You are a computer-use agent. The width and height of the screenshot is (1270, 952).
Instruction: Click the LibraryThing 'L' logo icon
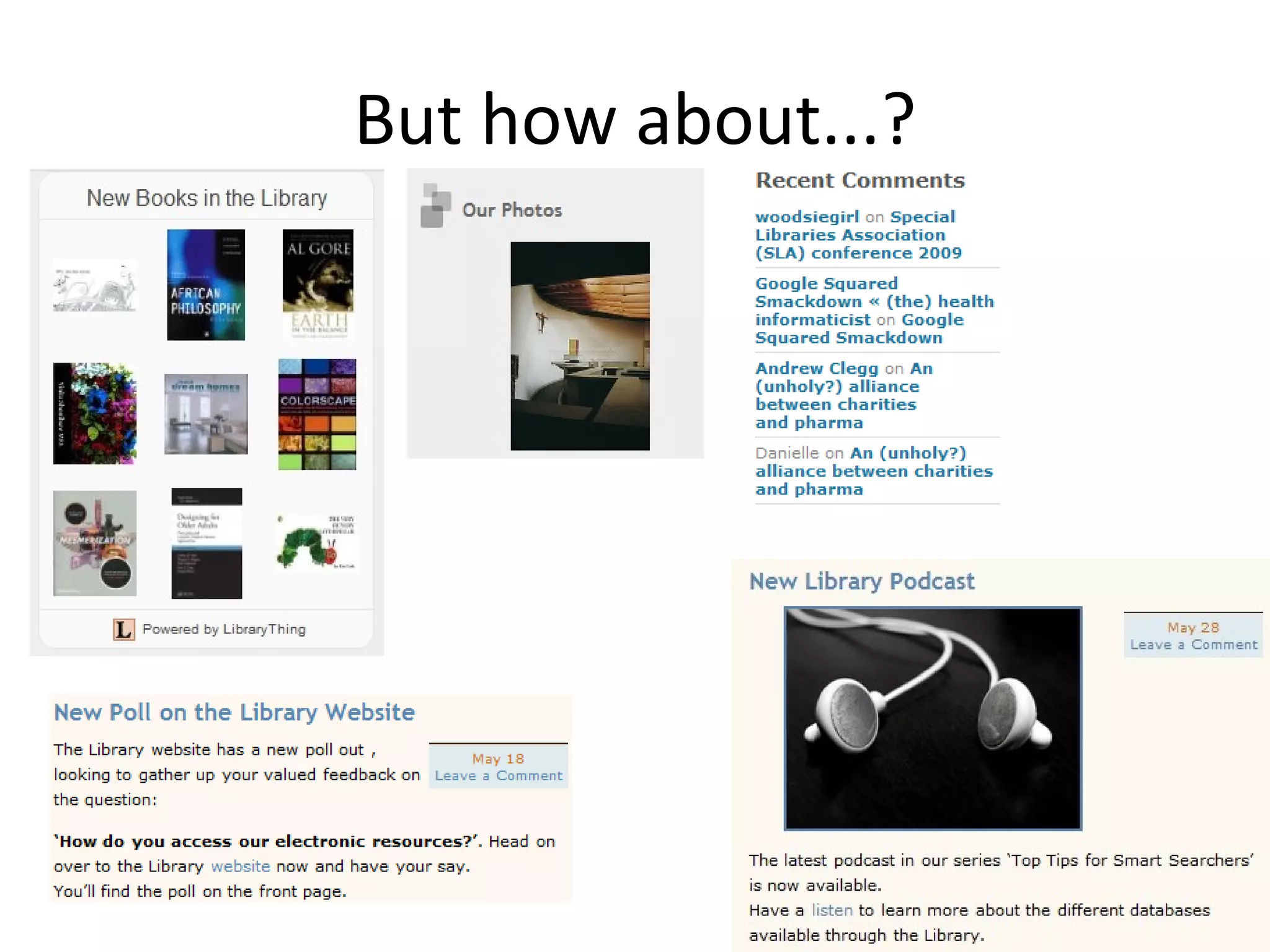tap(123, 629)
